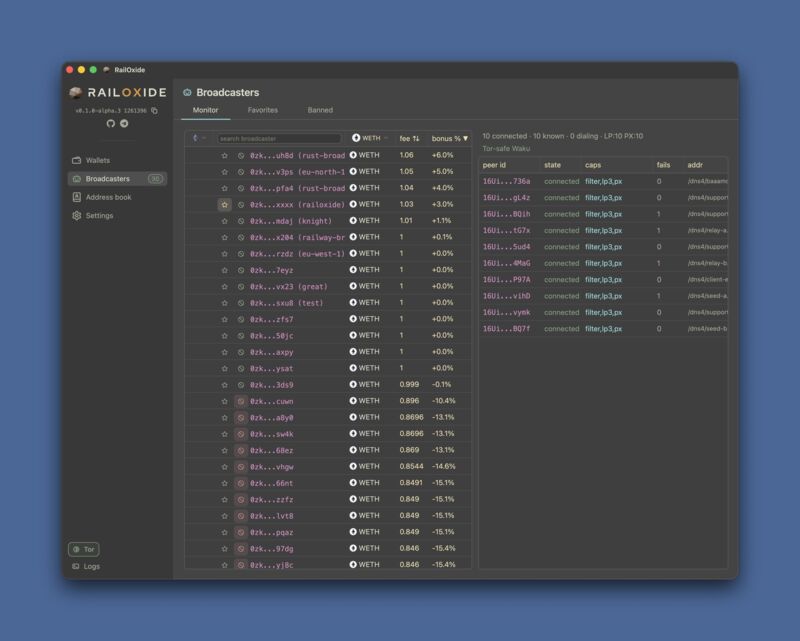This screenshot has height=641, width=800.
Task: Favorite the 0zk...v3ps broadcaster
Action: tap(224, 171)
